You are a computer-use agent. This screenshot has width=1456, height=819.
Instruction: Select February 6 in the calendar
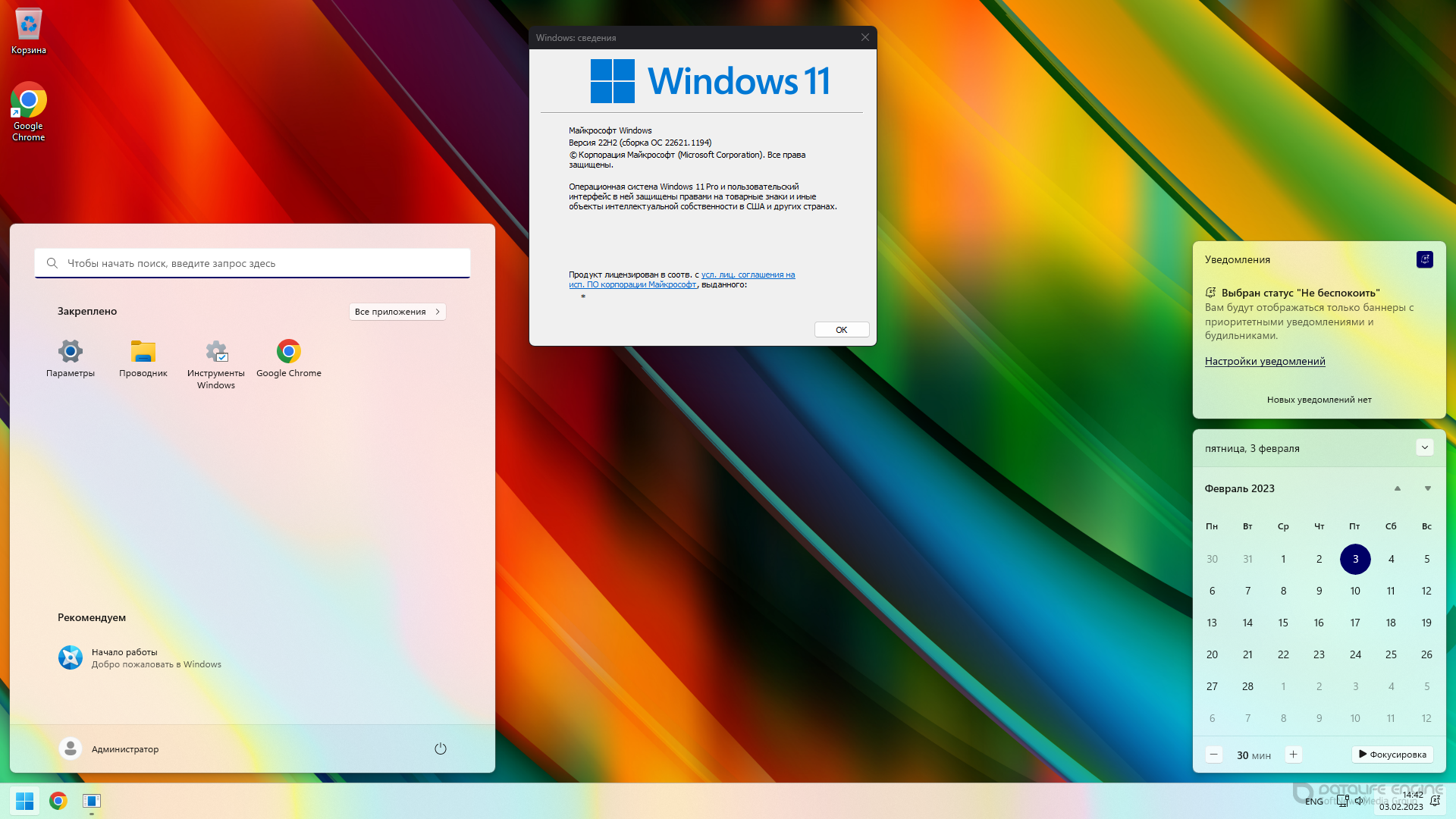1212,591
